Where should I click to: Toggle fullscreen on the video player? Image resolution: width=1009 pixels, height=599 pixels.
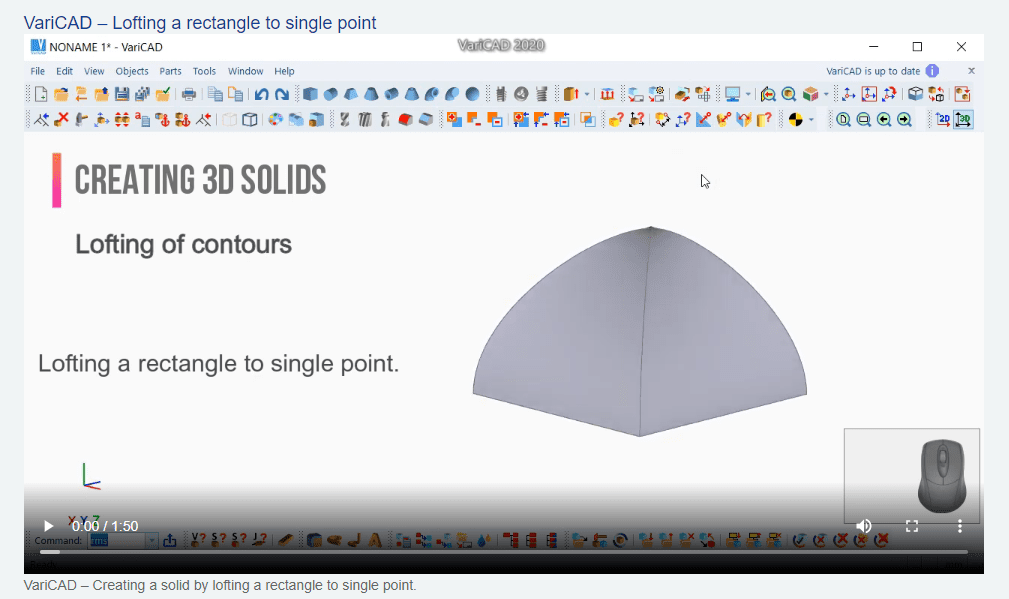tap(912, 526)
